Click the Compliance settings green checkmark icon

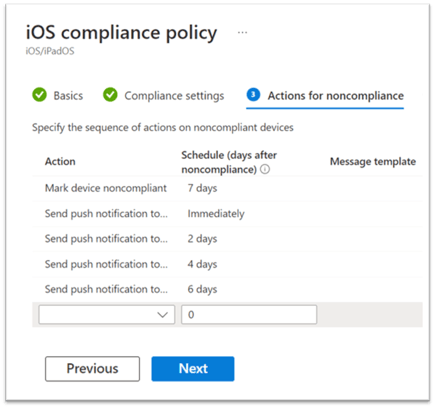pos(110,95)
